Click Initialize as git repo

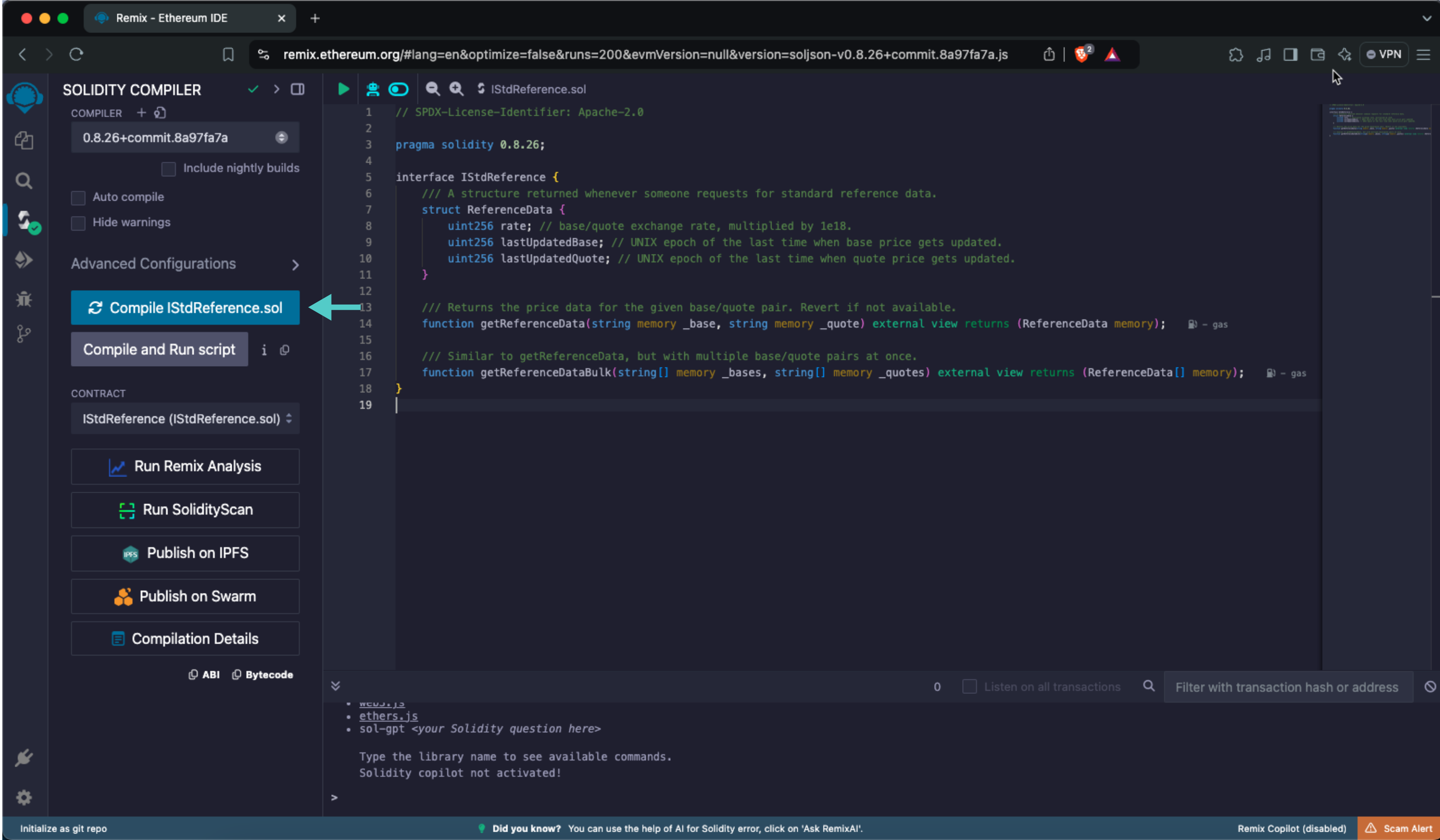click(x=63, y=828)
